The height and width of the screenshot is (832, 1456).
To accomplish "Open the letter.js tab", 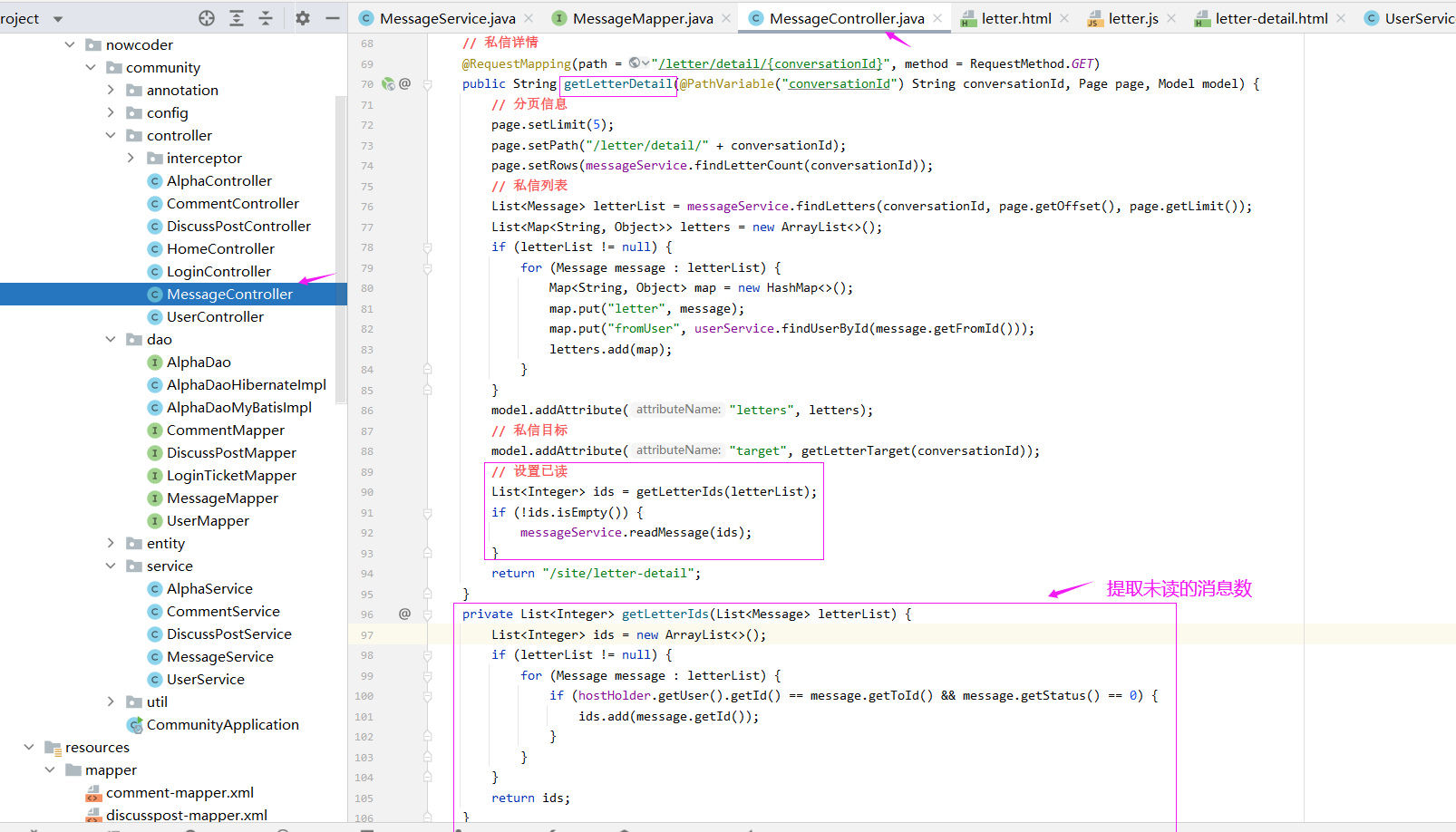I will coord(1133,18).
